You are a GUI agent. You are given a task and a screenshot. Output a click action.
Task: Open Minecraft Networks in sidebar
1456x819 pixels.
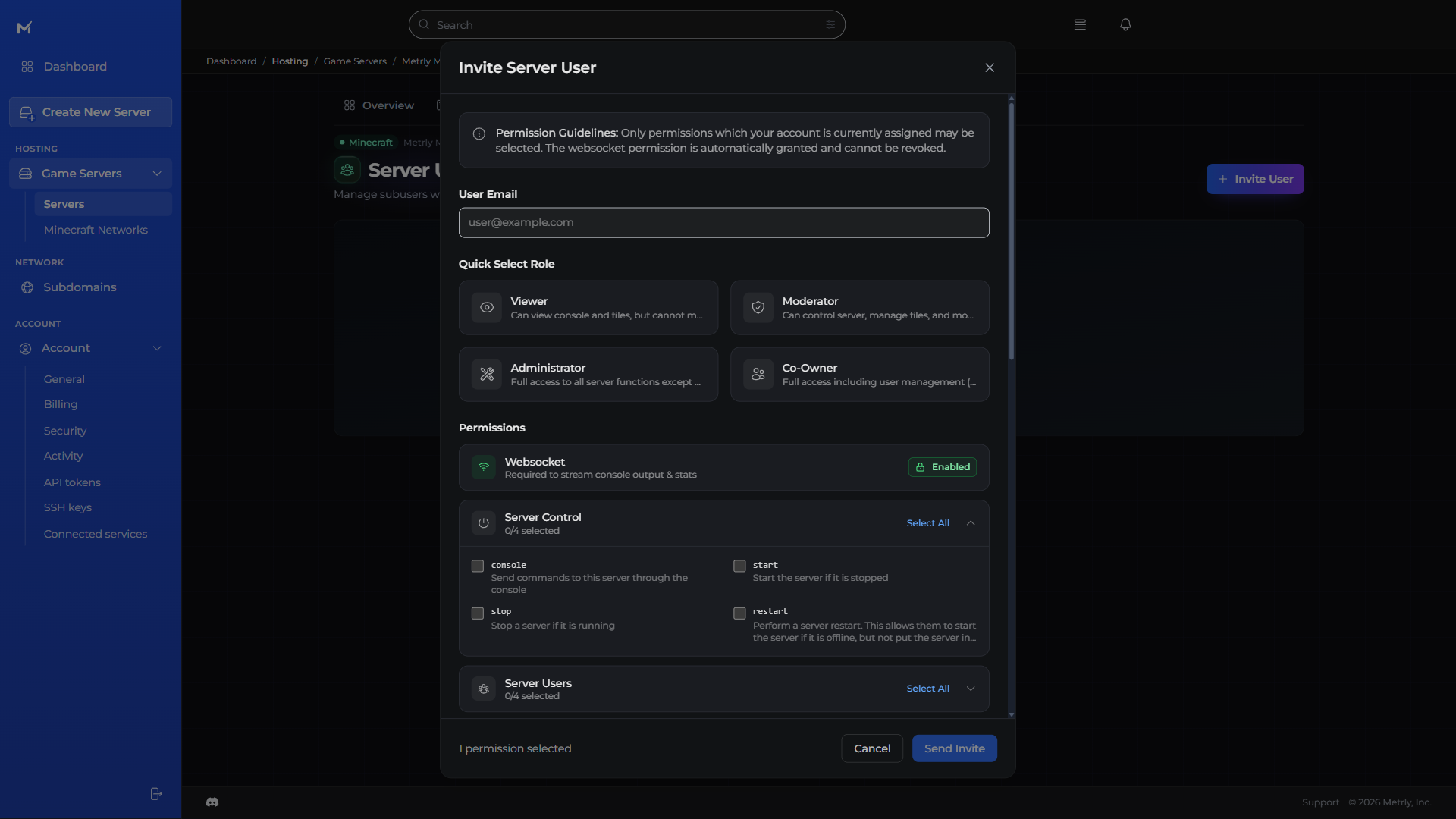96,231
